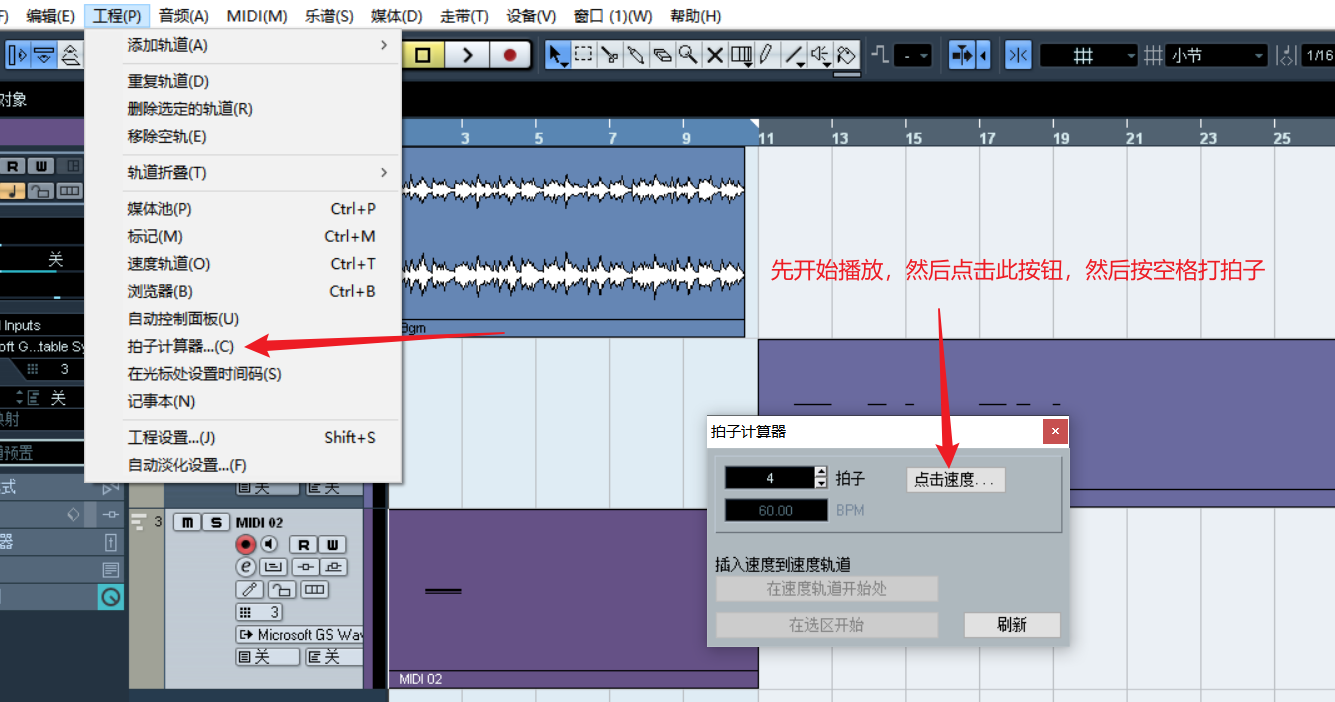The height and width of the screenshot is (702, 1335).
Task: Open 拍子计算器 from the menu
Action: tap(181, 346)
